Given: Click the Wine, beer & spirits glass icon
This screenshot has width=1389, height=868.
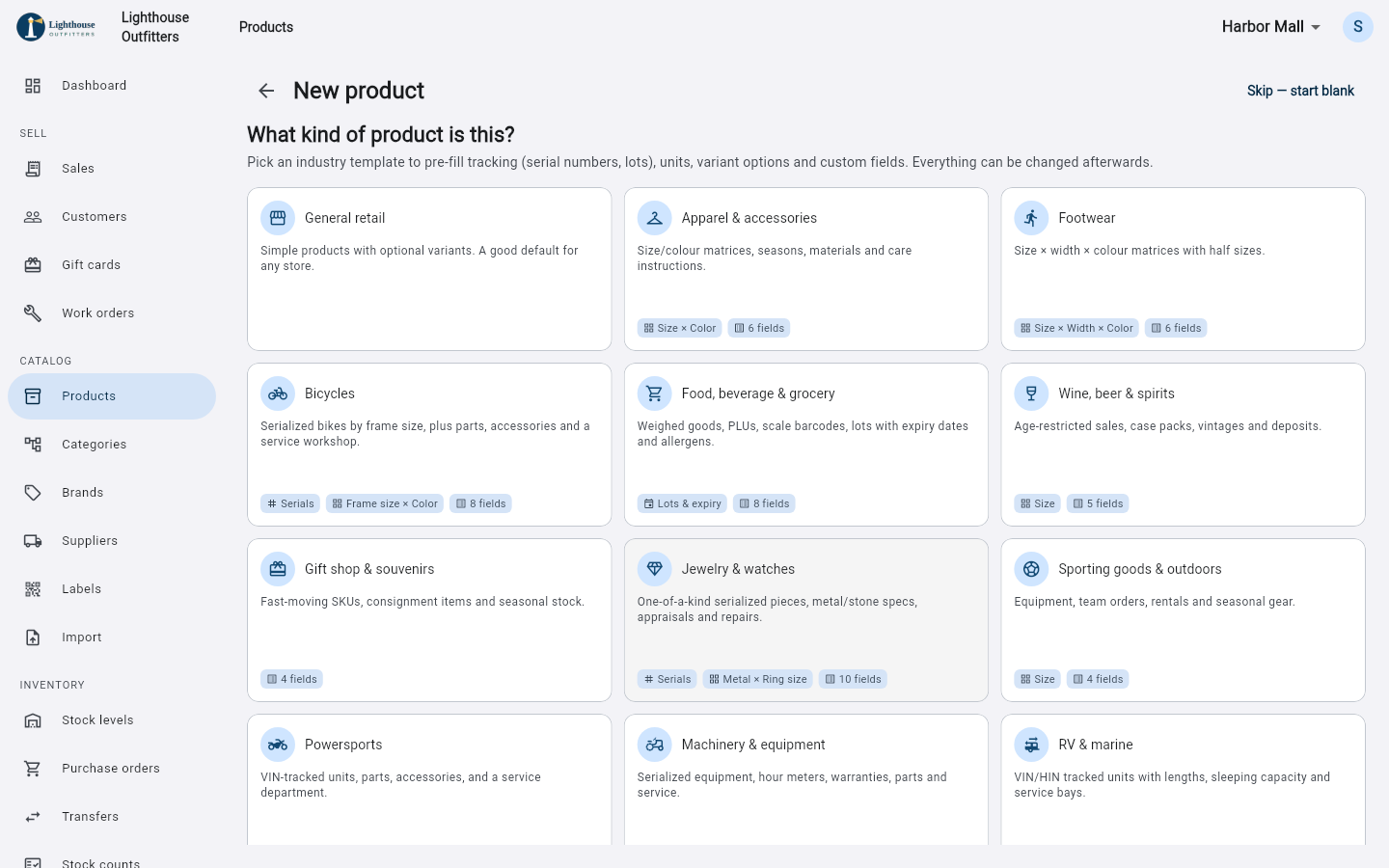Looking at the screenshot, I should (x=1031, y=393).
